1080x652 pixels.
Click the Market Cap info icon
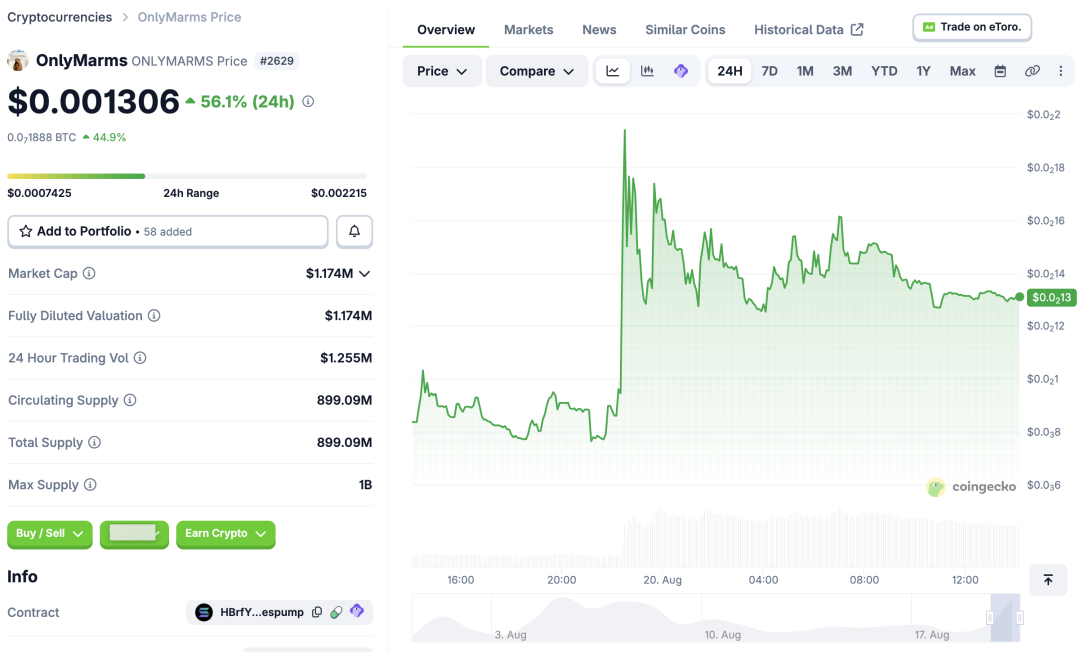click(89, 273)
